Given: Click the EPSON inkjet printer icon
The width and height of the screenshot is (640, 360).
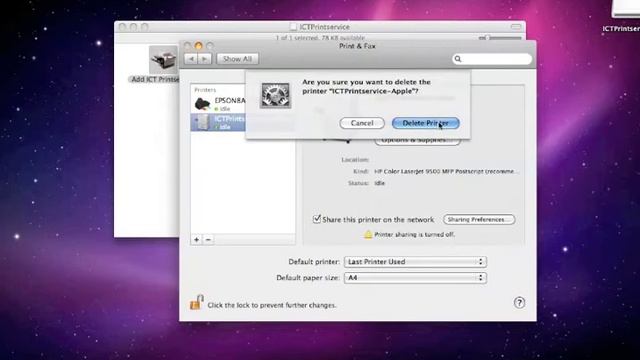Looking at the screenshot, I should point(202,104).
